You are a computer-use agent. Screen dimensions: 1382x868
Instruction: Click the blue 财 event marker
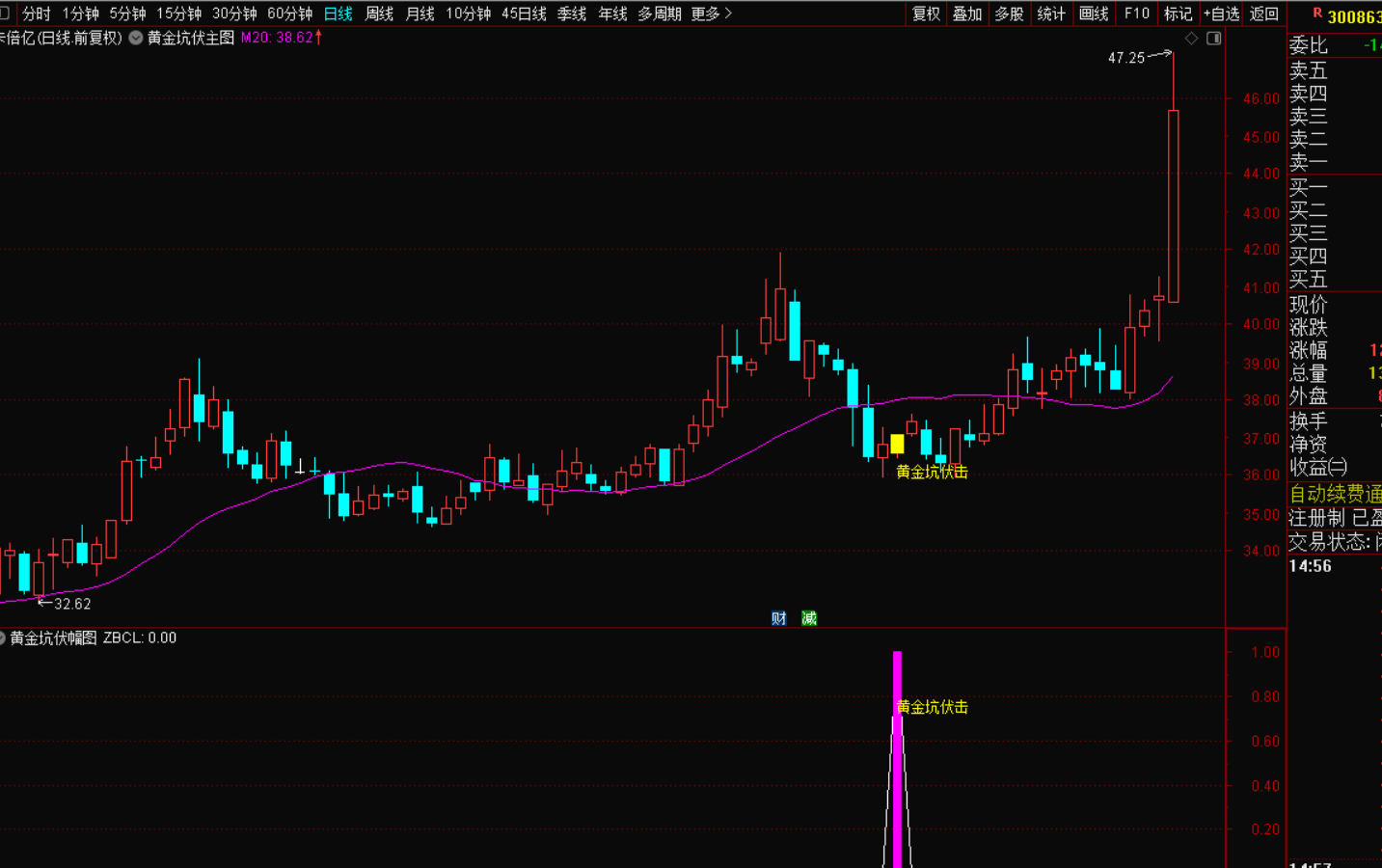coord(778,618)
